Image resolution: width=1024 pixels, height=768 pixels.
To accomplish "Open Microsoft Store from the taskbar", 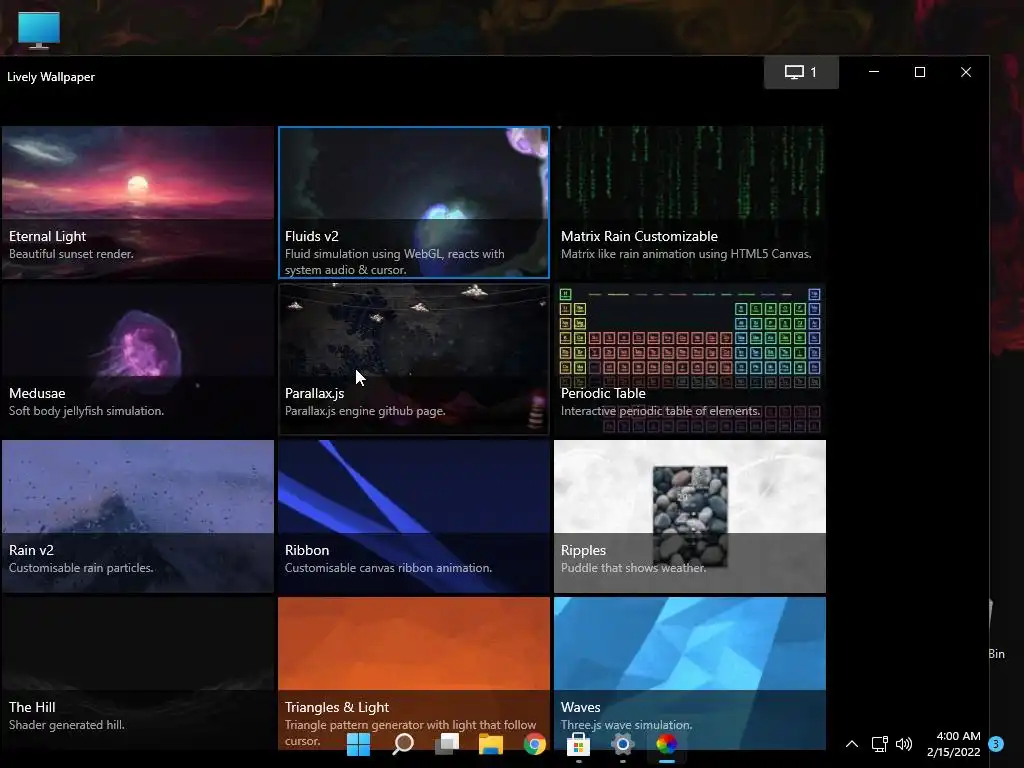I will click(579, 744).
